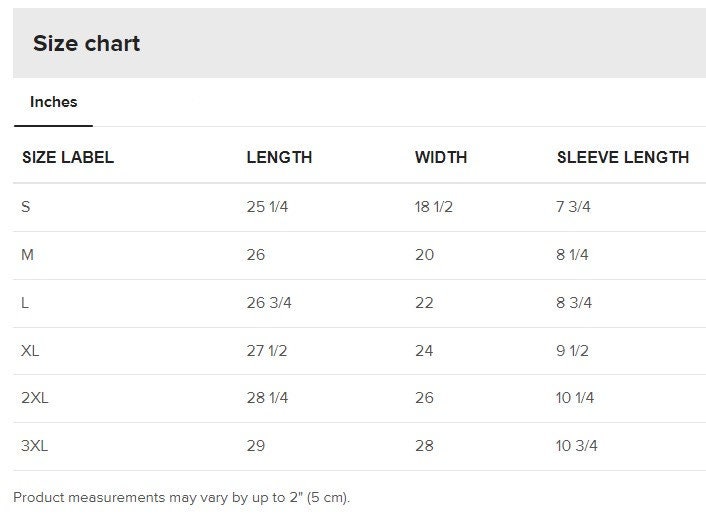
Task: Select the 2XL size row label
Action: [35, 398]
